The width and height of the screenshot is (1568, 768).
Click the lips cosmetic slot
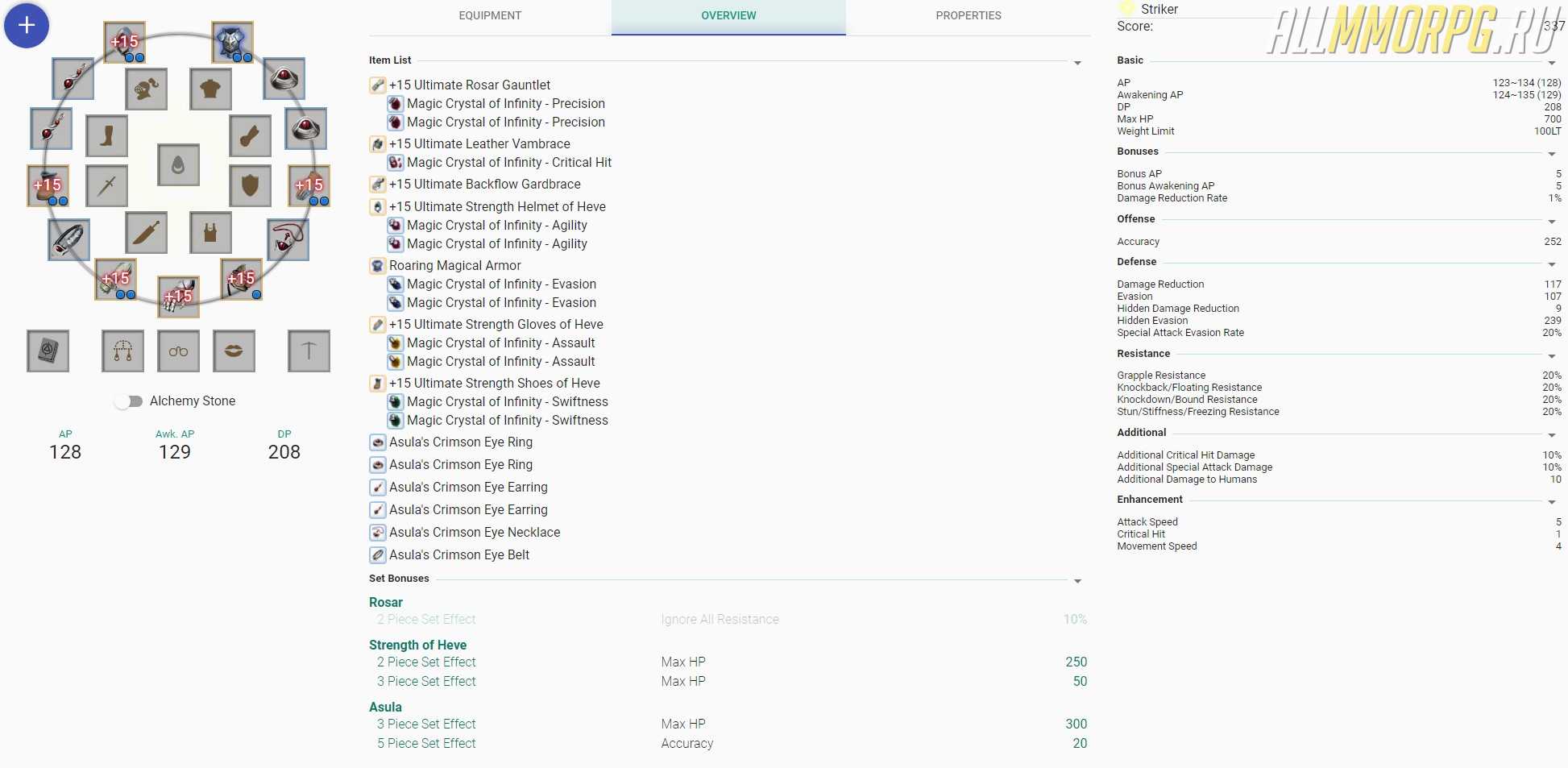(x=234, y=351)
